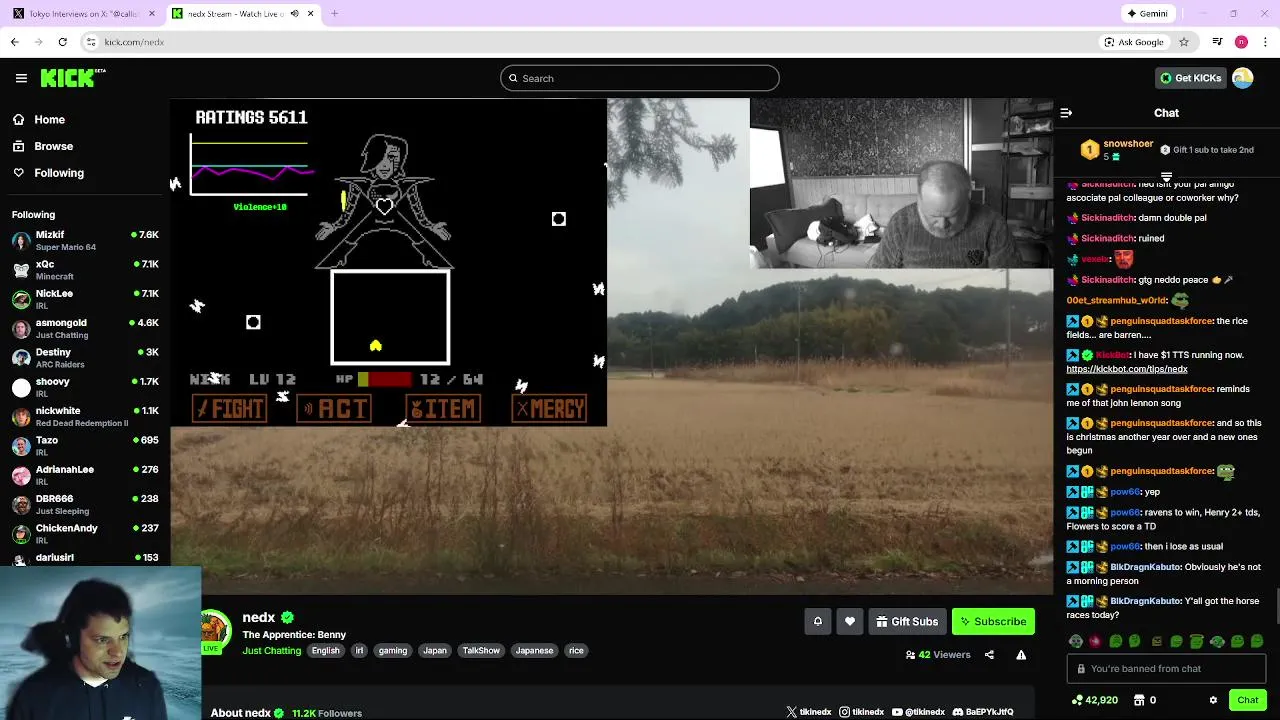Click the KICK logo
Viewport: 1280px width, 720px height.
pyautogui.click(x=73, y=78)
